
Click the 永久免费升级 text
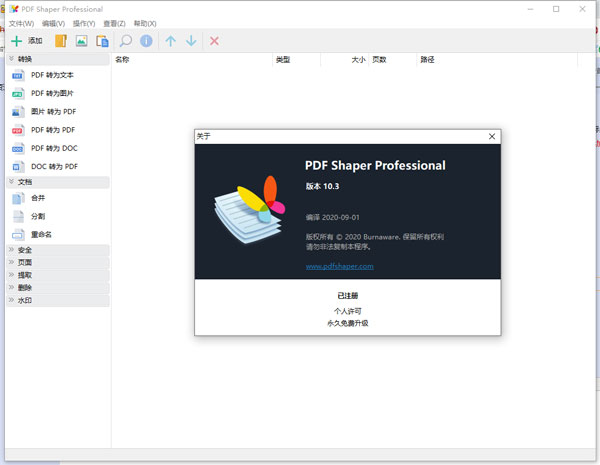(x=347, y=323)
